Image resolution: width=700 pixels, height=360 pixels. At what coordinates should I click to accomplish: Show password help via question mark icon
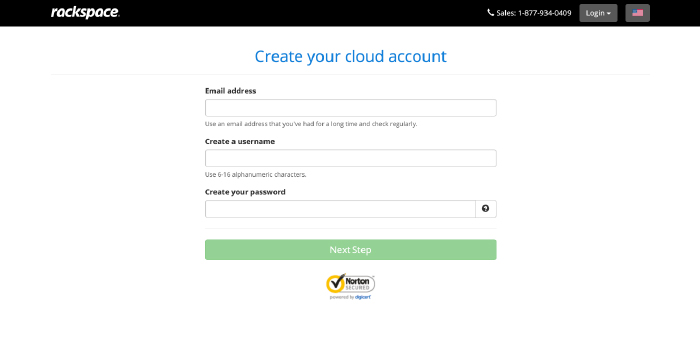(x=486, y=209)
